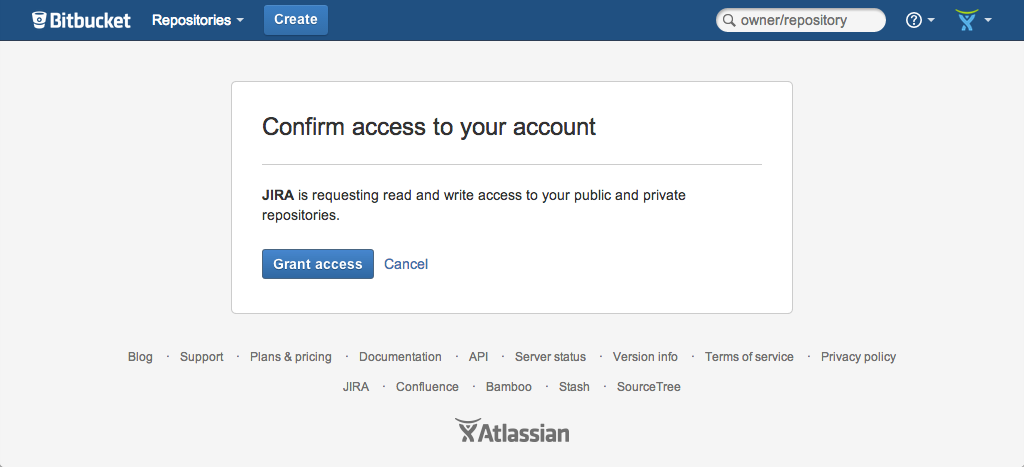Click the search magnifier icon

tap(729, 20)
